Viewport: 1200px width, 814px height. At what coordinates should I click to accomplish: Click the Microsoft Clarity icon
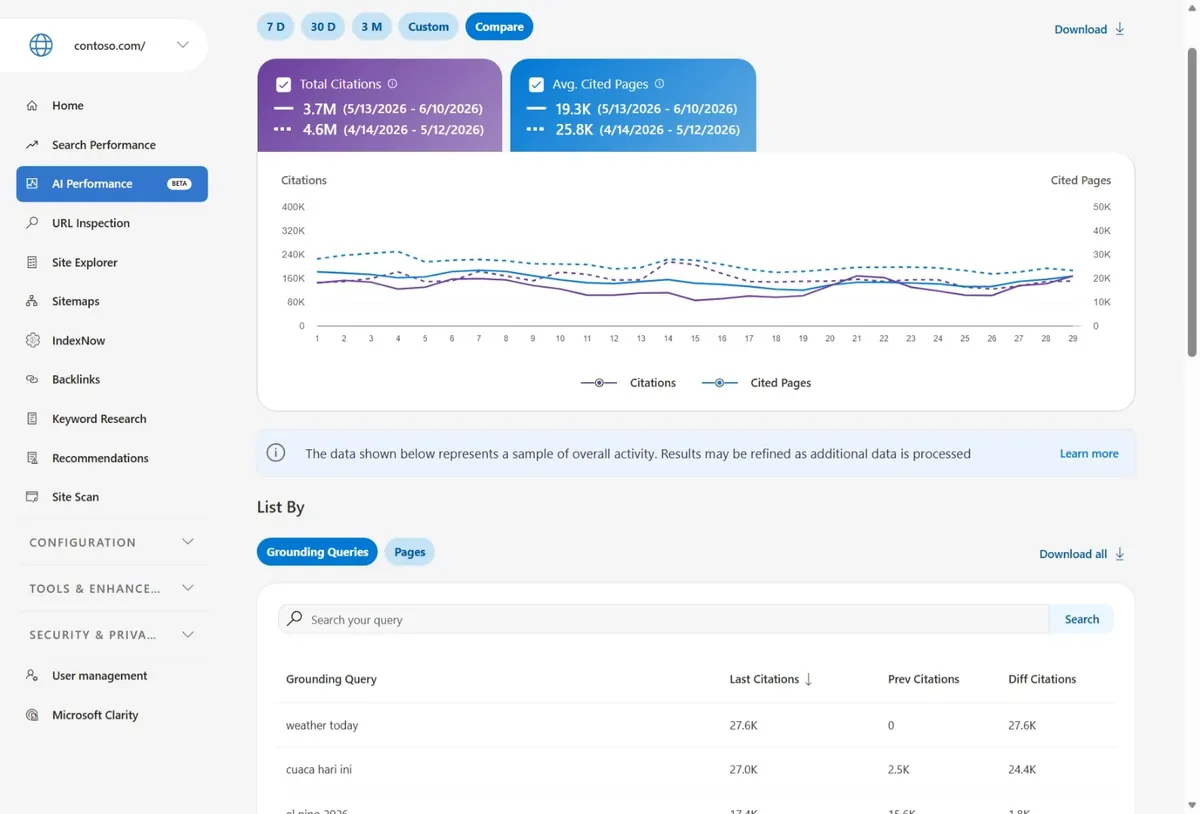(32, 715)
